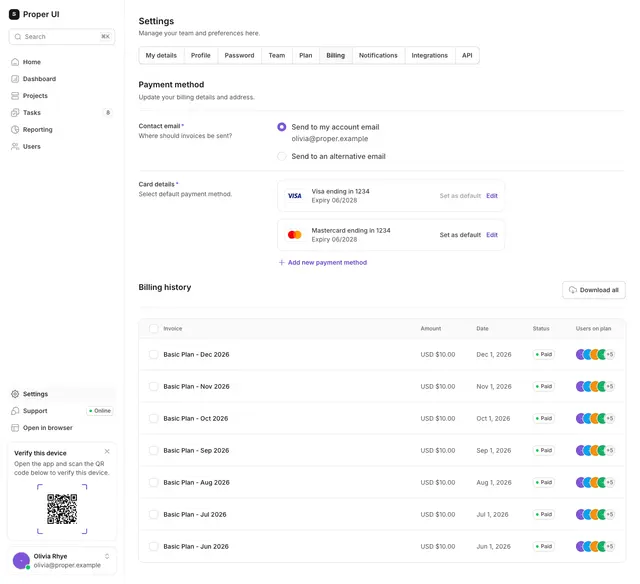Viewport: 640px width, 584px height.
Task: Check the Basic Plan - Jun 2026 checkbox
Action: coord(153,546)
